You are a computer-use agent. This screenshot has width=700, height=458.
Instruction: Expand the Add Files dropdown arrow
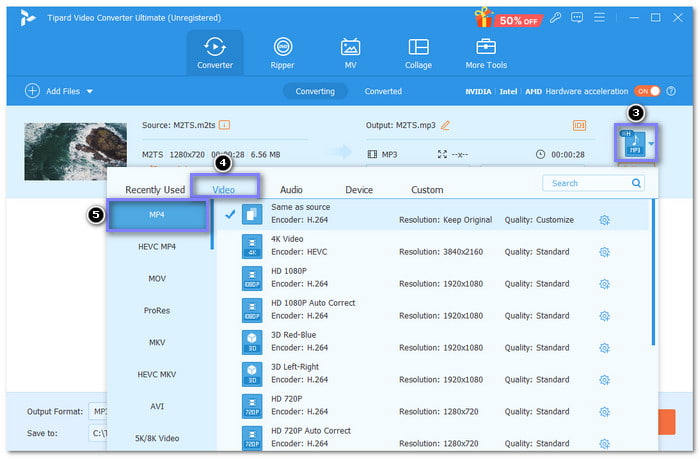(x=90, y=92)
